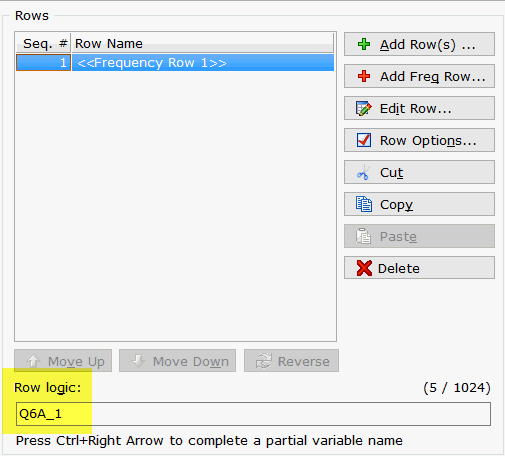Image resolution: width=505 pixels, height=456 pixels.
Task: Click the scissors Cut icon
Action: tap(364, 172)
